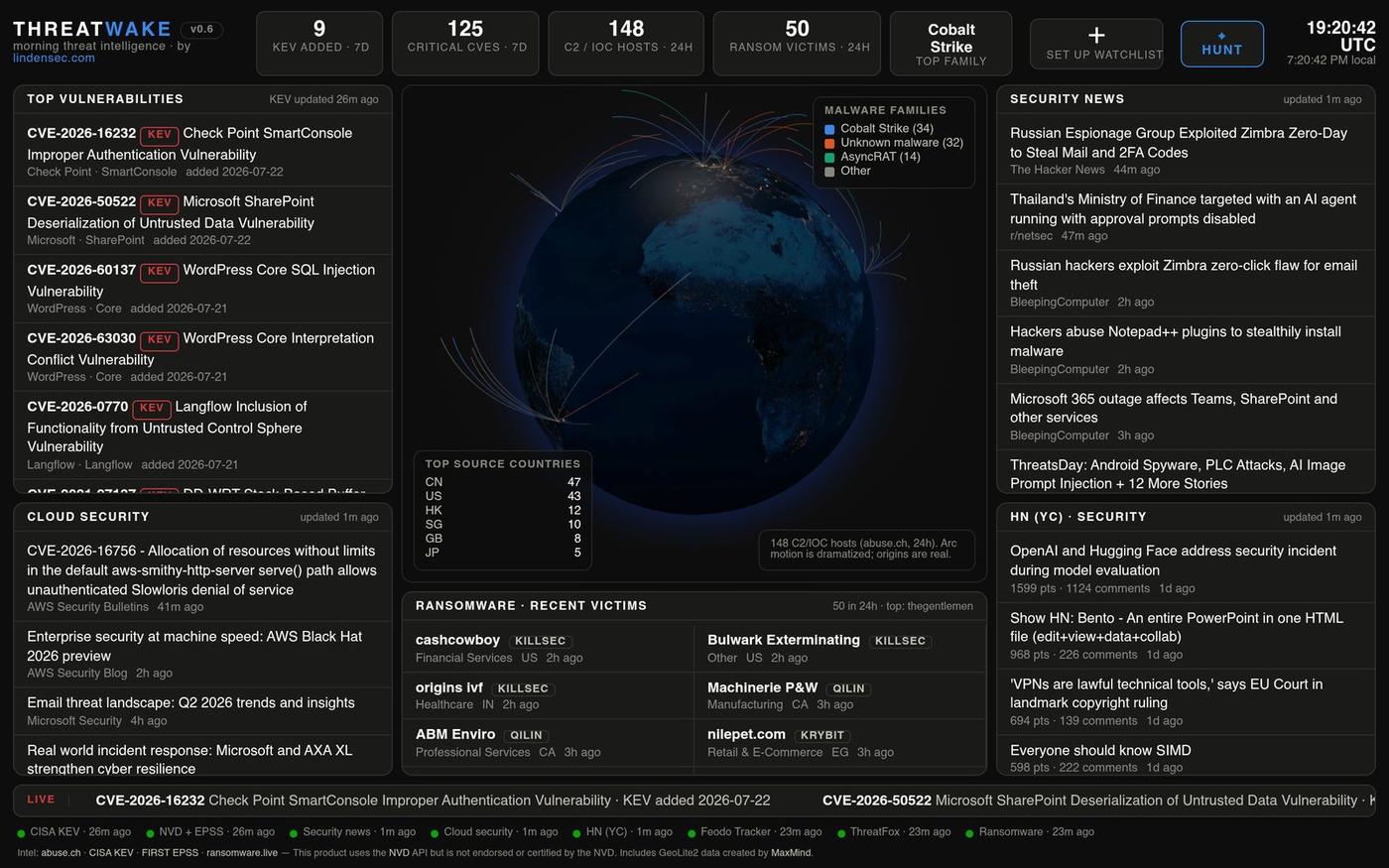The image size is (1389, 868).
Task: Open the AWS Black Hat 2026 preview article
Action: click(202, 655)
